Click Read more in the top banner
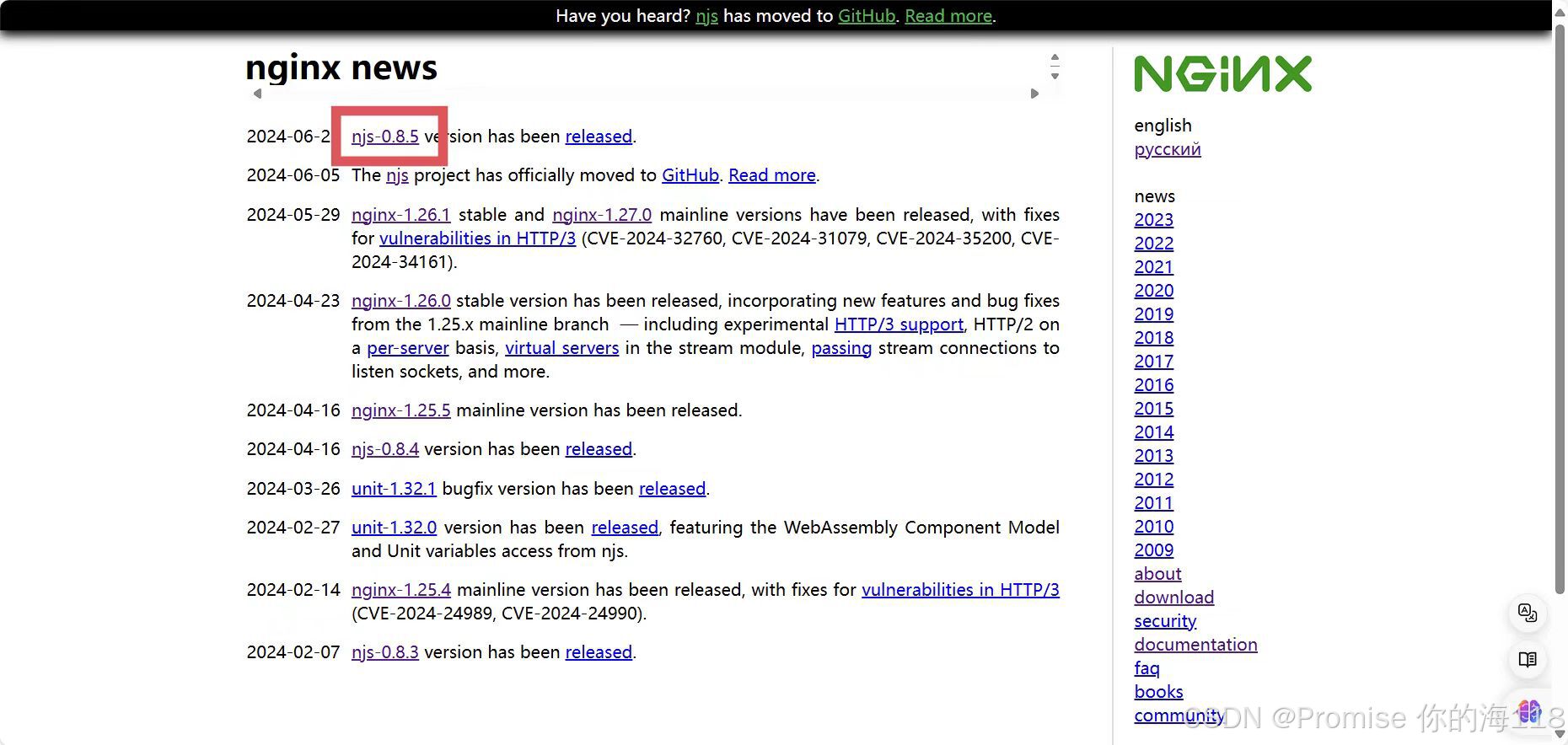The image size is (1568, 745). pyautogui.click(x=948, y=16)
